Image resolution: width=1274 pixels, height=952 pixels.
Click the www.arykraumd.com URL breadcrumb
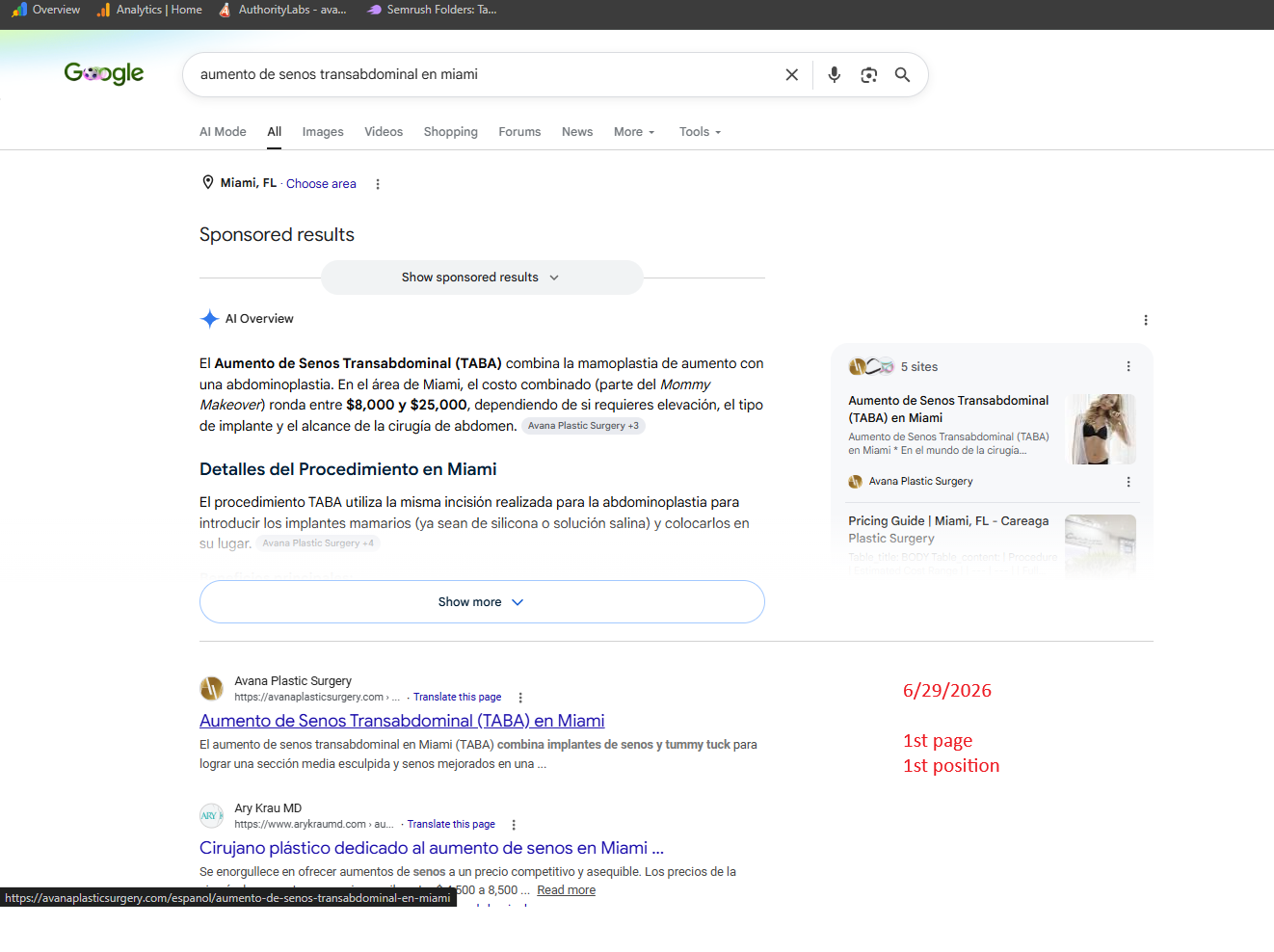coord(314,825)
